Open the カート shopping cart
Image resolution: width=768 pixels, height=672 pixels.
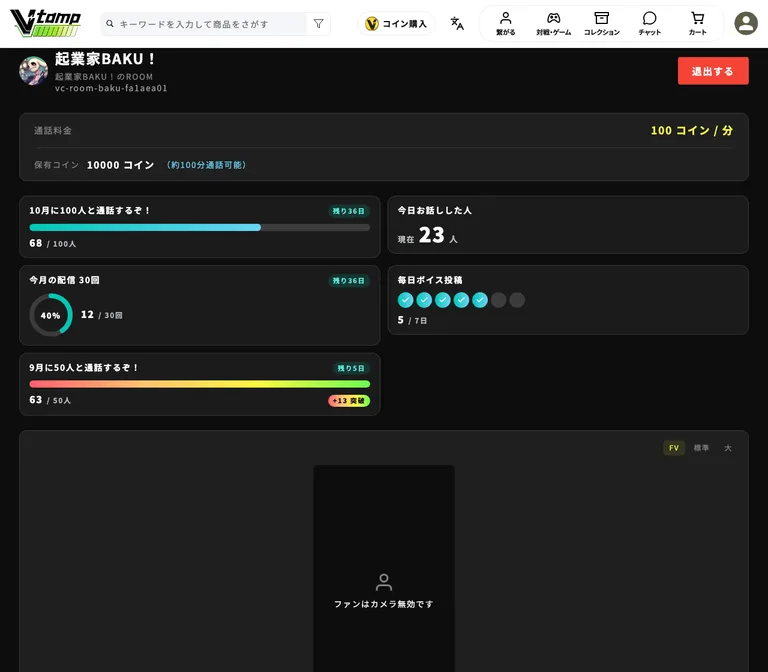[697, 24]
